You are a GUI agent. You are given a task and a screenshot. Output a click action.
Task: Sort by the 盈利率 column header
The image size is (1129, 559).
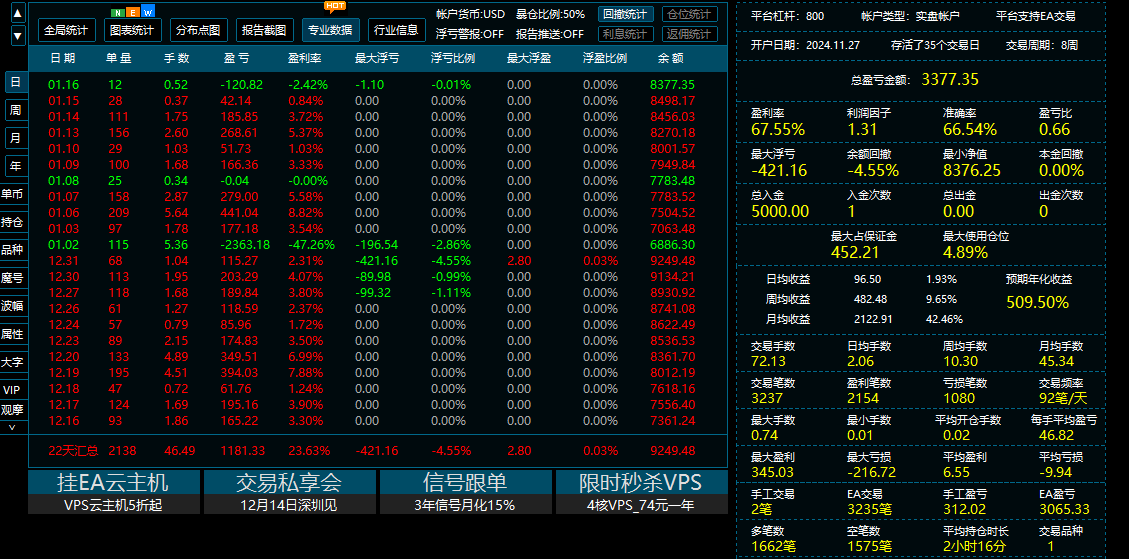(305, 58)
